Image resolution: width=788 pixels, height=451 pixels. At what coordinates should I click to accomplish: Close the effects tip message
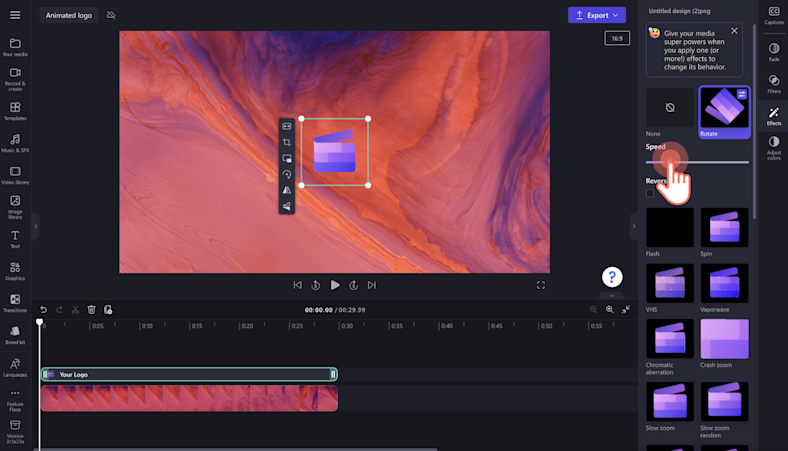pos(734,31)
